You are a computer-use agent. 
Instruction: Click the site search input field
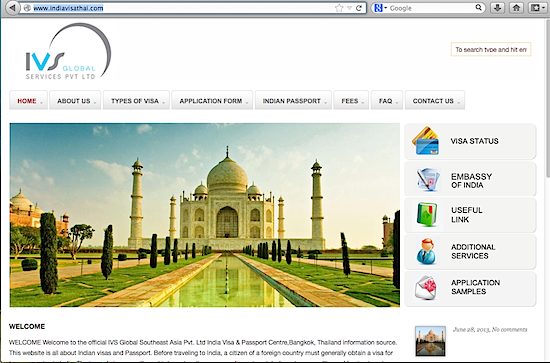(x=491, y=49)
